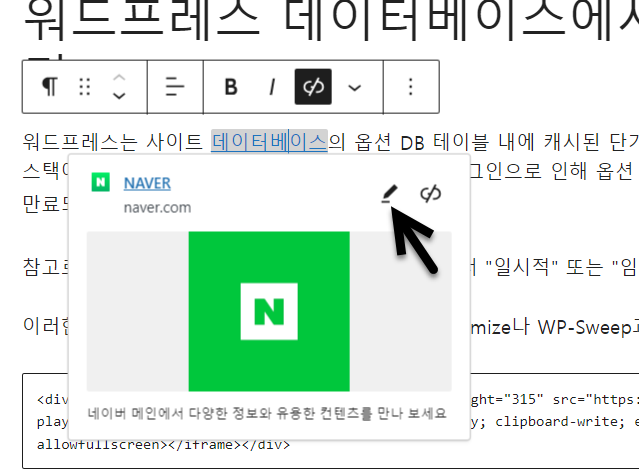Image resolution: width=639 pixels, height=475 pixels.
Task: Click the small NAVER favicon
Action: 101,182
